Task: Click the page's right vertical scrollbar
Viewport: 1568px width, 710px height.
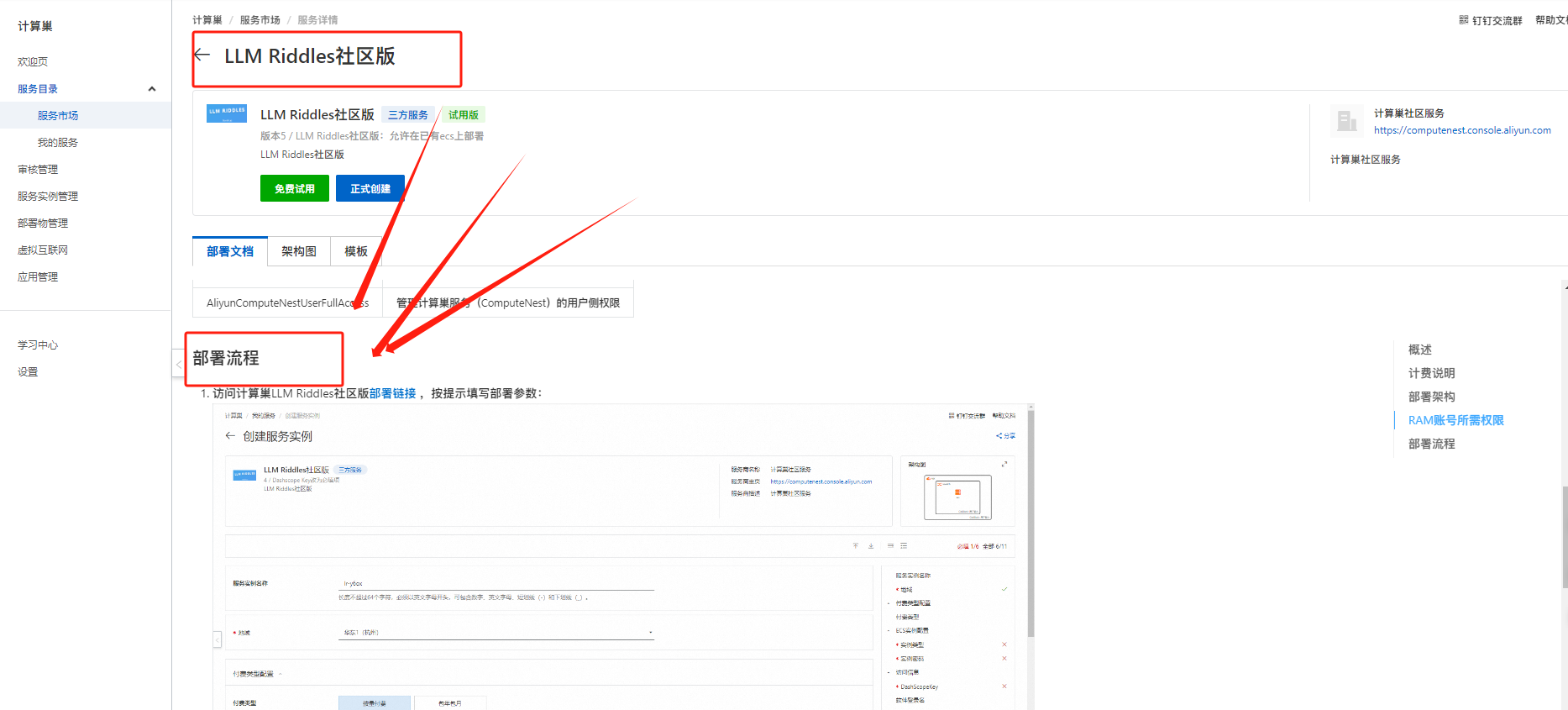Action: tap(1565, 538)
